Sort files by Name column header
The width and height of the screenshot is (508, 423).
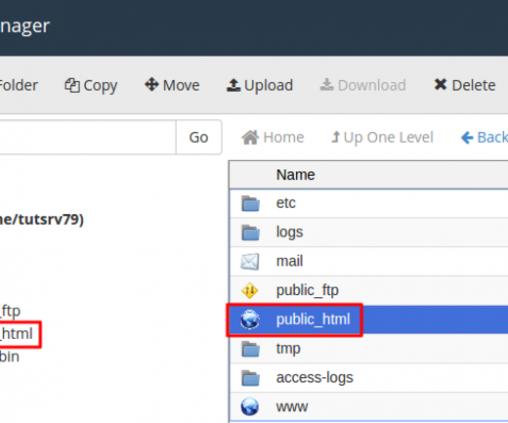(296, 175)
